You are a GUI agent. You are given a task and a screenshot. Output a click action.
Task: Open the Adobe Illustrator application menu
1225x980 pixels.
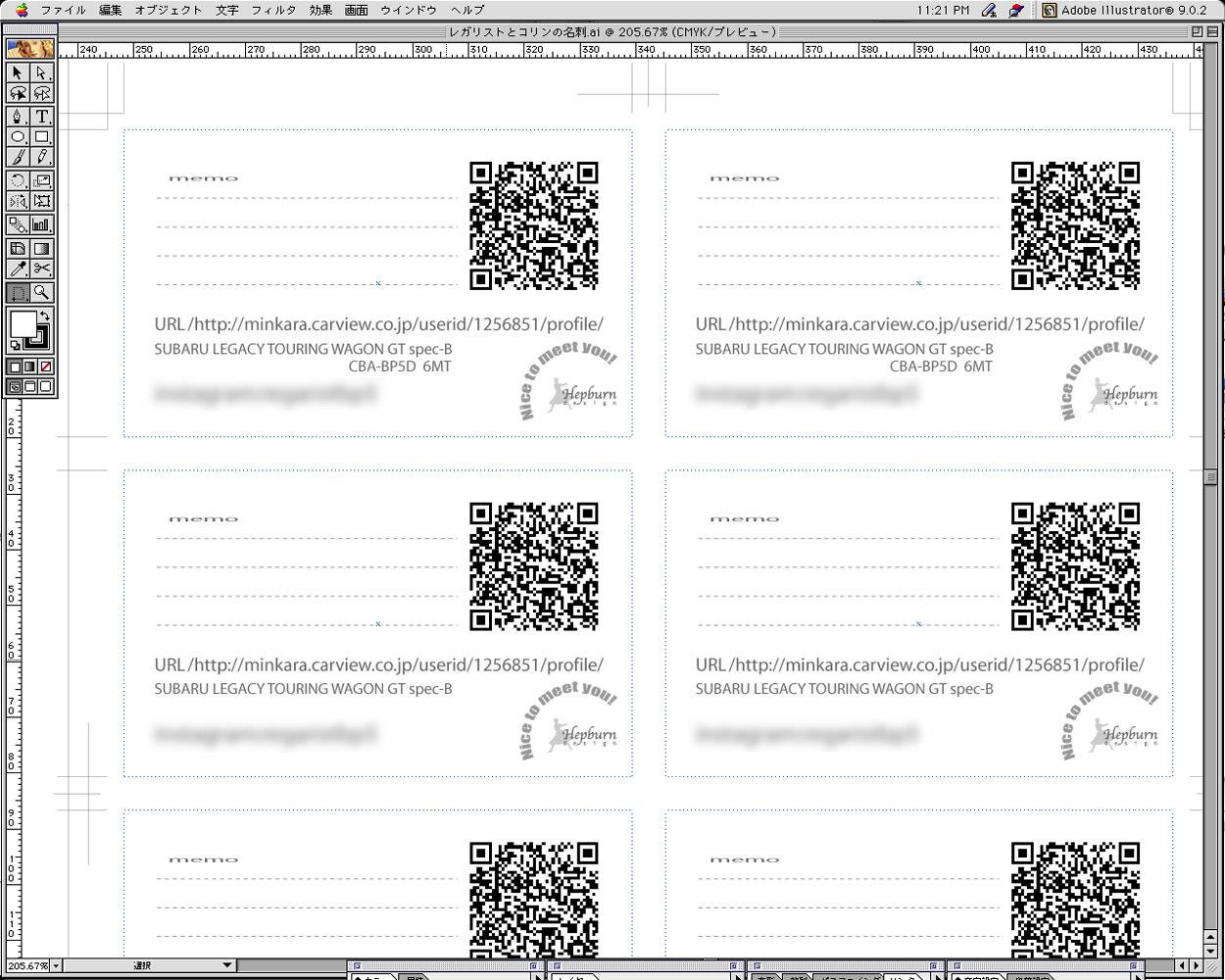(1124, 10)
